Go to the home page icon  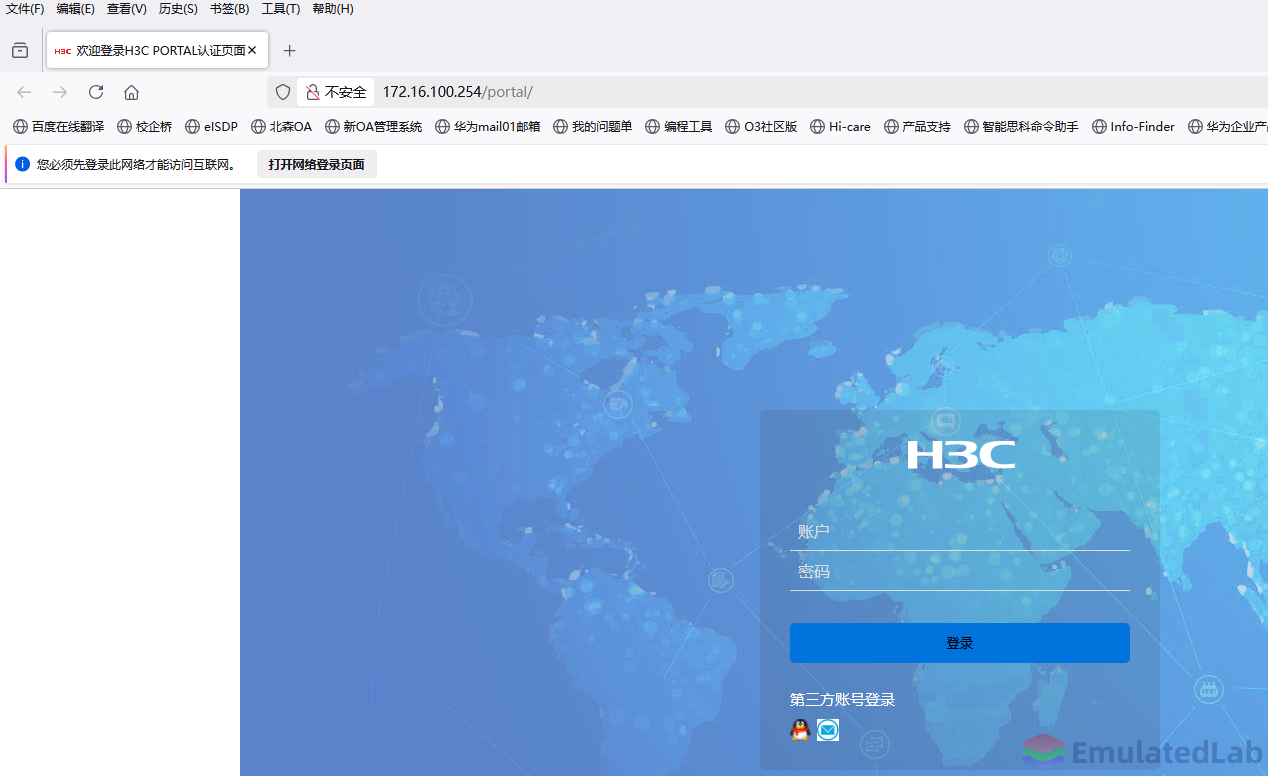coord(131,92)
